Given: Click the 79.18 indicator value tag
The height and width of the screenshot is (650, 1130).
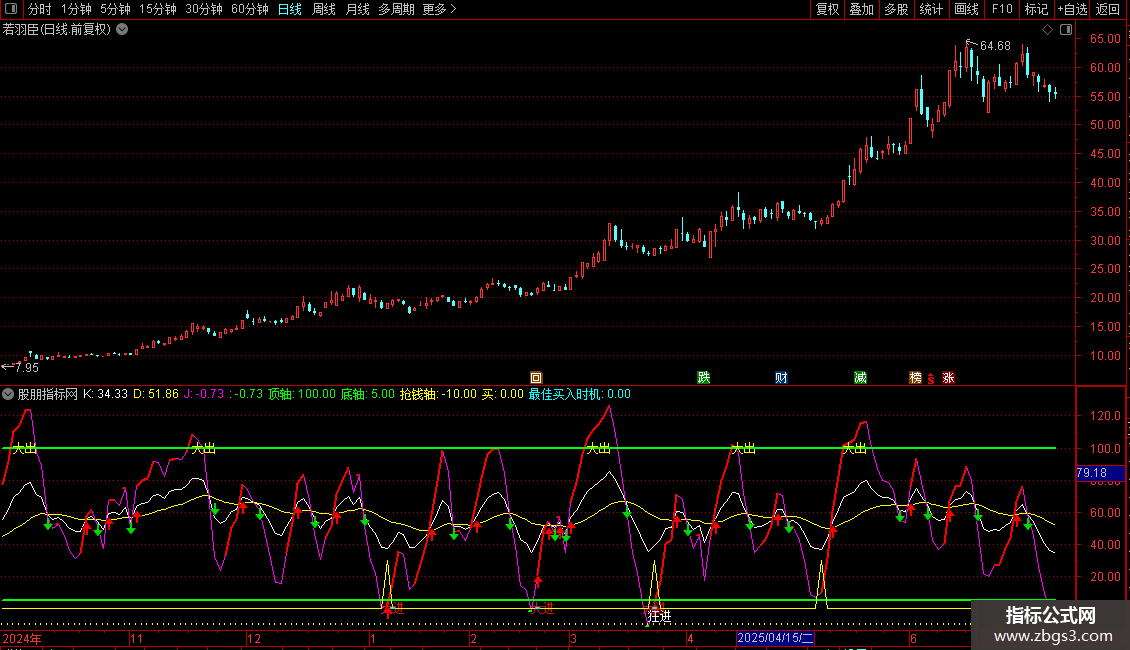Looking at the screenshot, I should tap(1099, 473).
